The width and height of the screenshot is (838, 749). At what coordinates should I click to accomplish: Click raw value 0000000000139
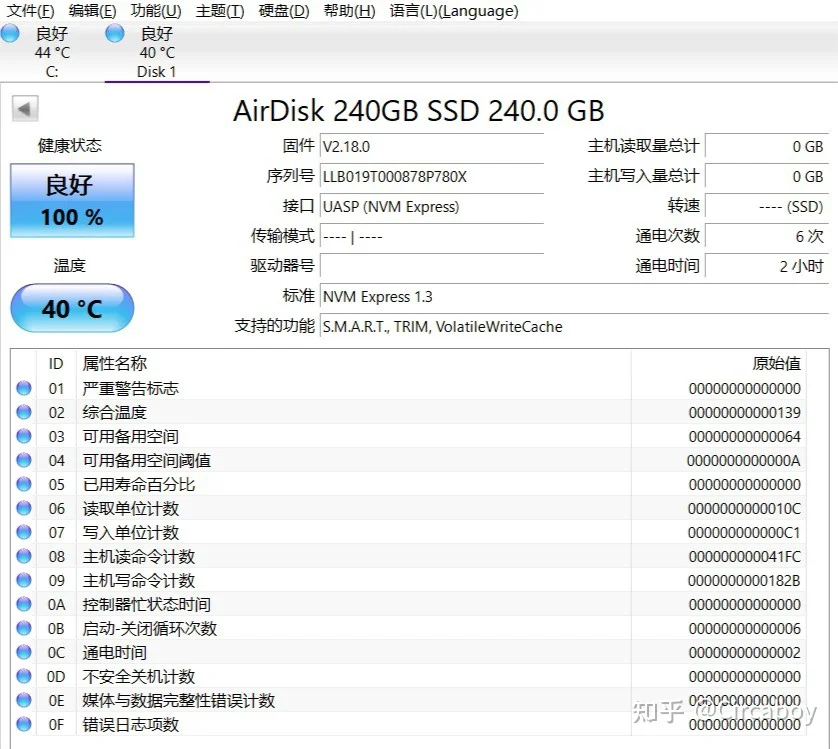pos(744,412)
